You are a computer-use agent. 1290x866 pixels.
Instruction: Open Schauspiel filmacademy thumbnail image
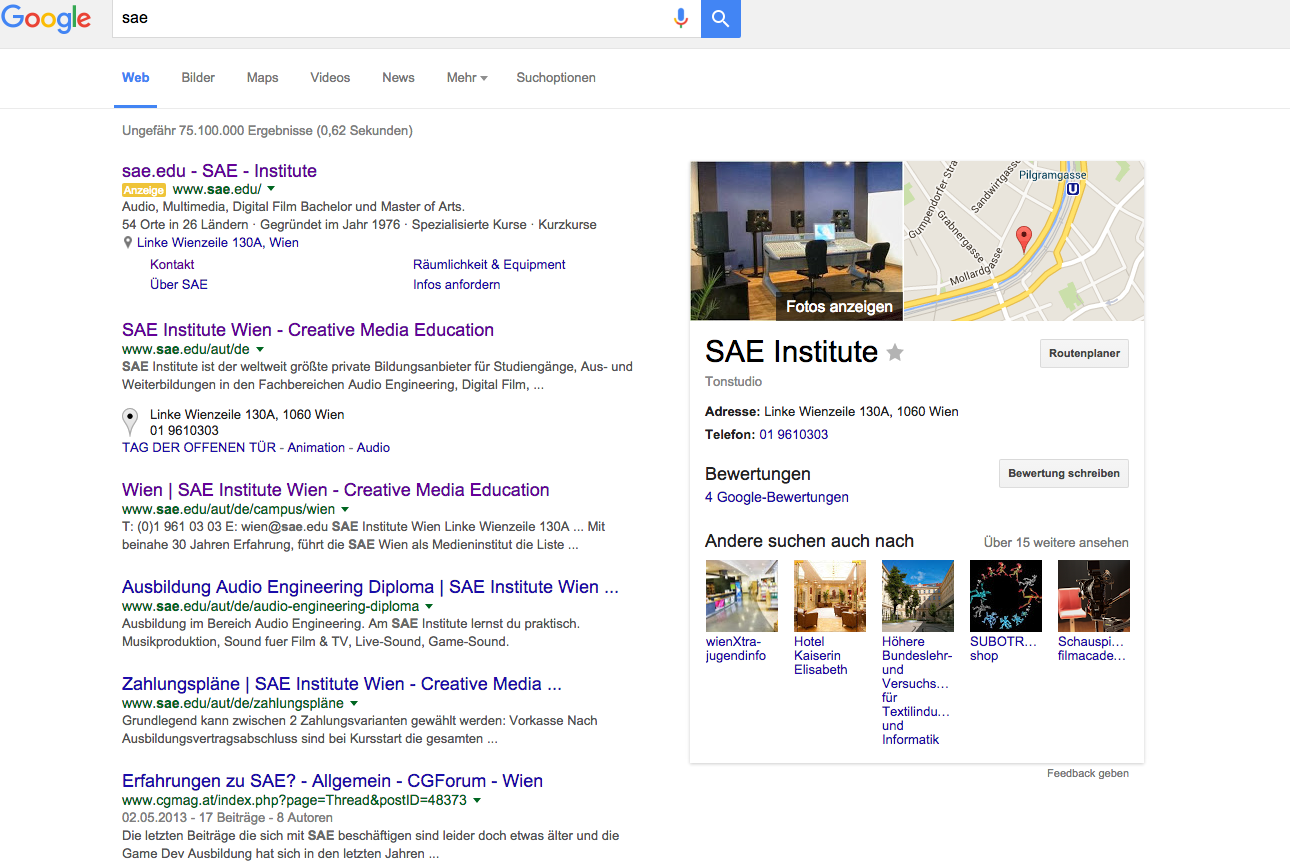(x=1094, y=596)
